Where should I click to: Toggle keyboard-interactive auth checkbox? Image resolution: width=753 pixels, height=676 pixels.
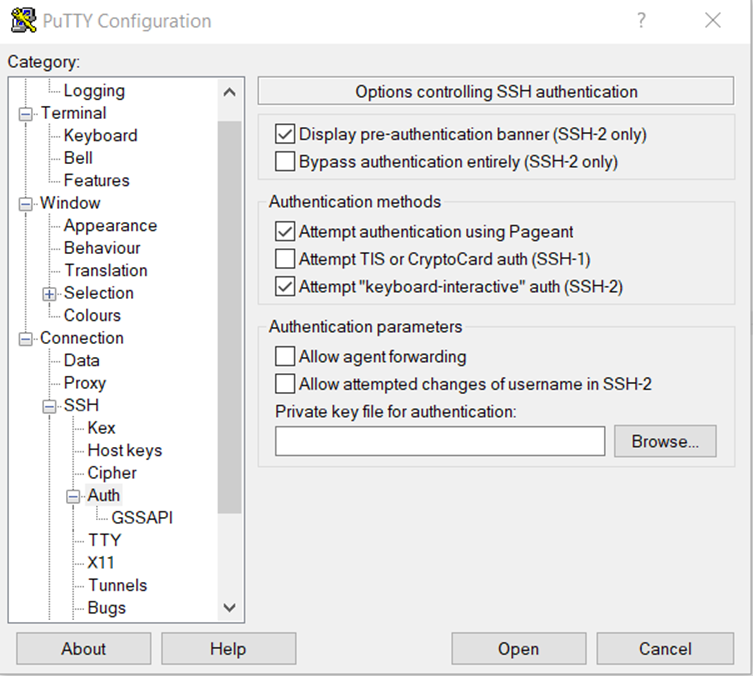[285, 287]
